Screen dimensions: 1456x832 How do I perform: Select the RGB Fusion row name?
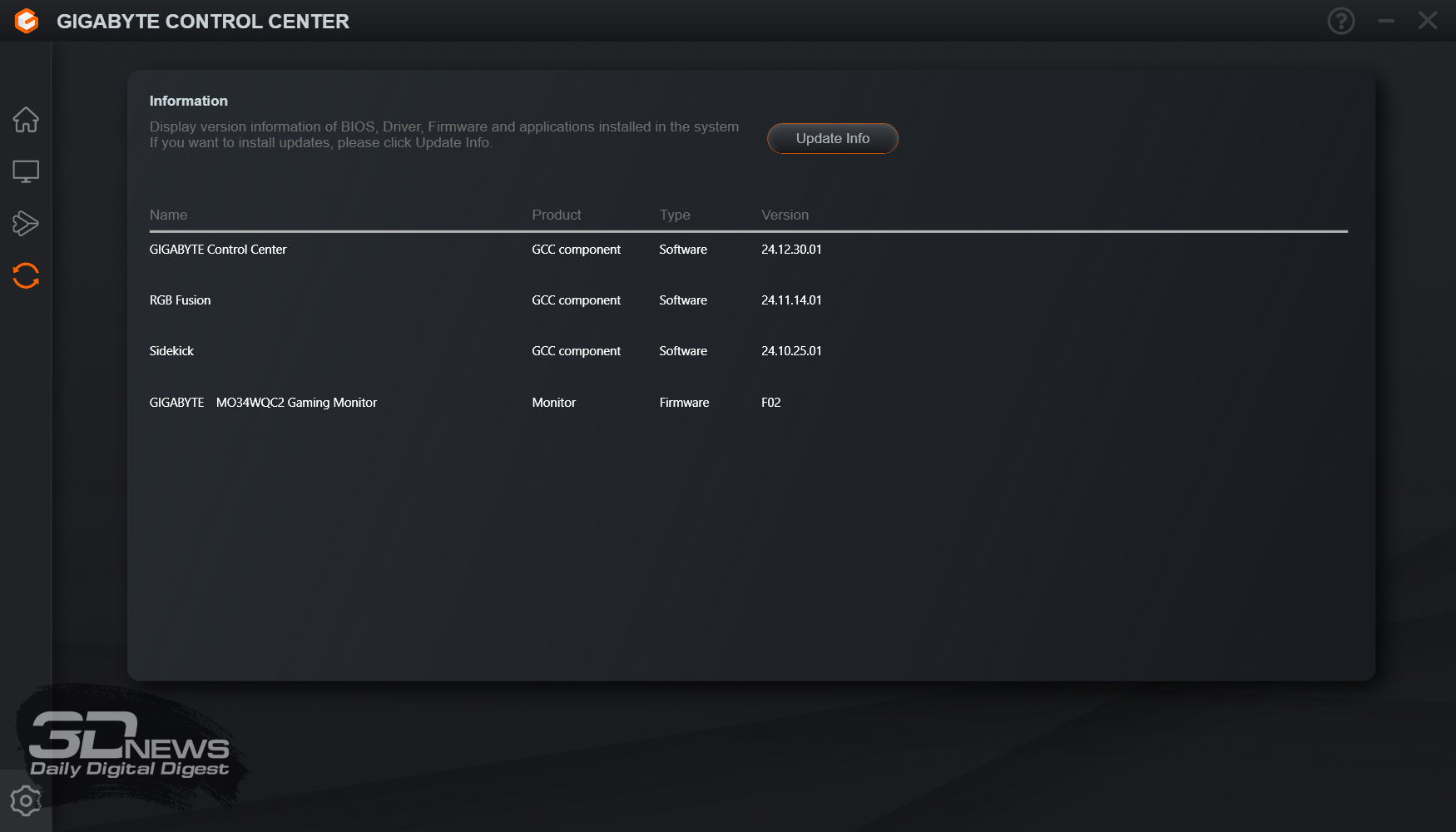coord(180,300)
